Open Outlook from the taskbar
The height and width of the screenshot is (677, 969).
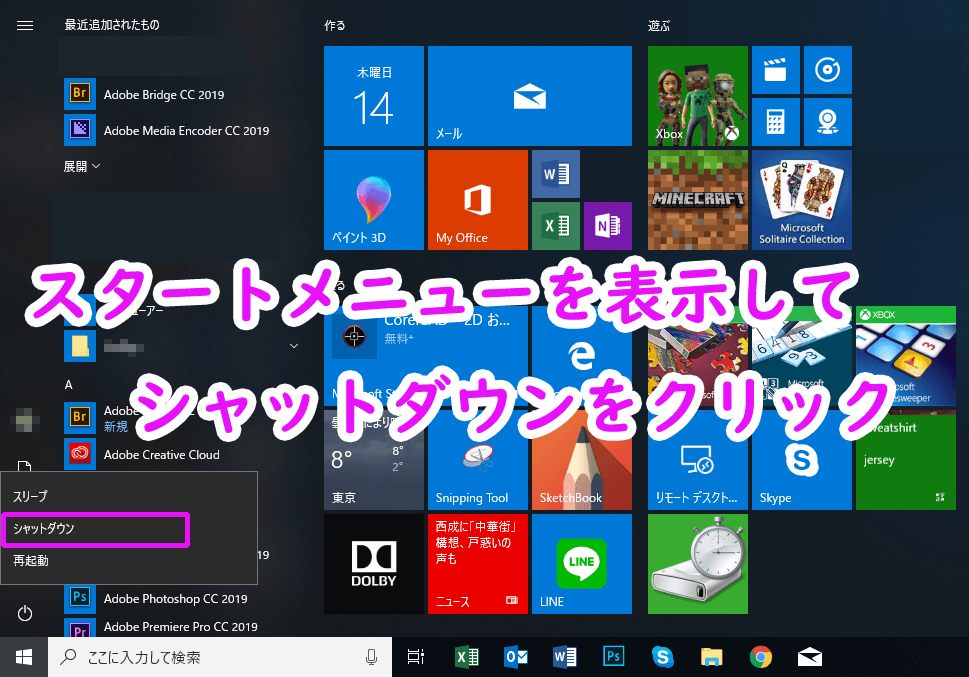[x=515, y=657]
